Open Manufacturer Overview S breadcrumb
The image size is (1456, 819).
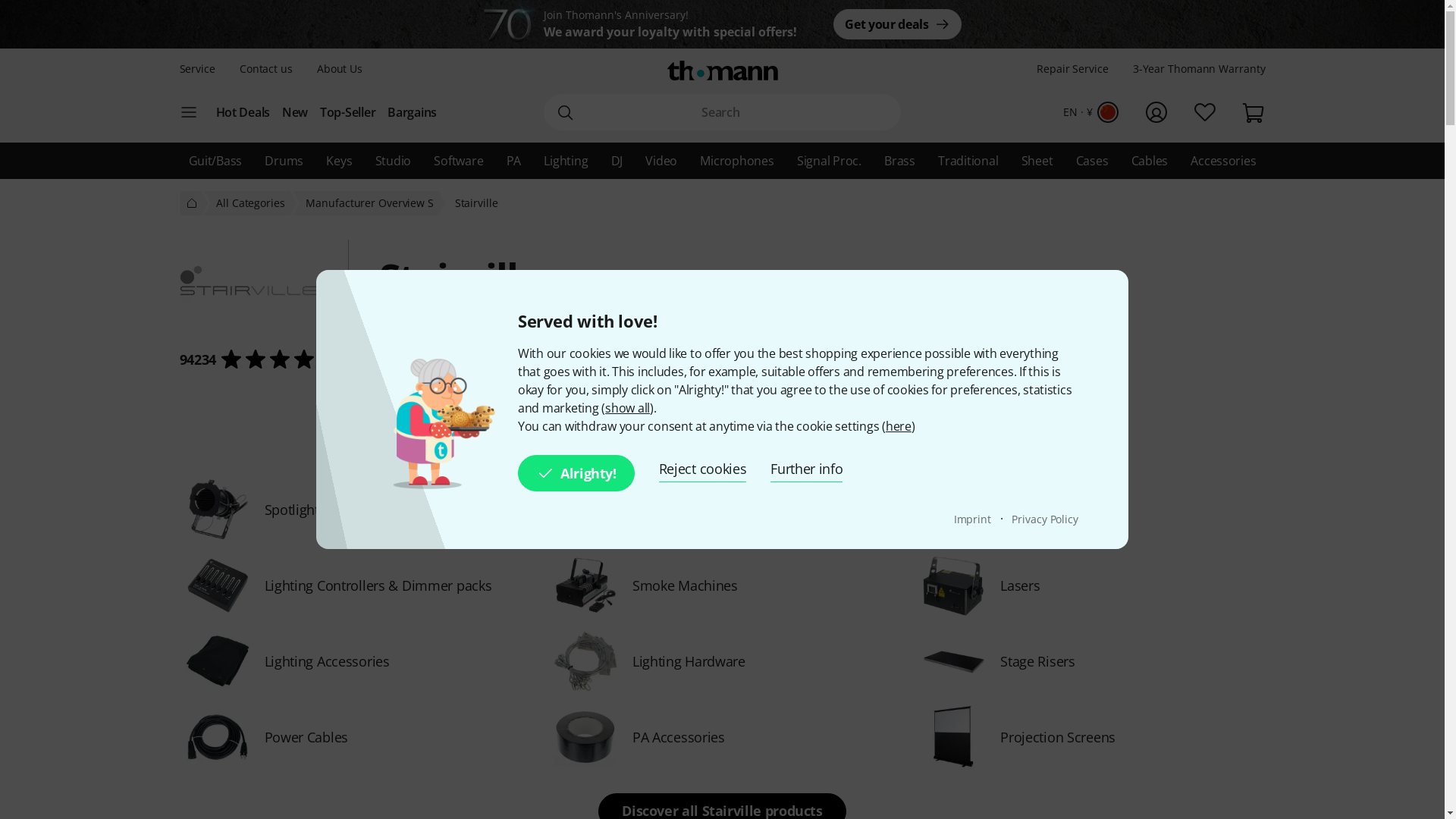pyautogui.click(x=369, y=203)
